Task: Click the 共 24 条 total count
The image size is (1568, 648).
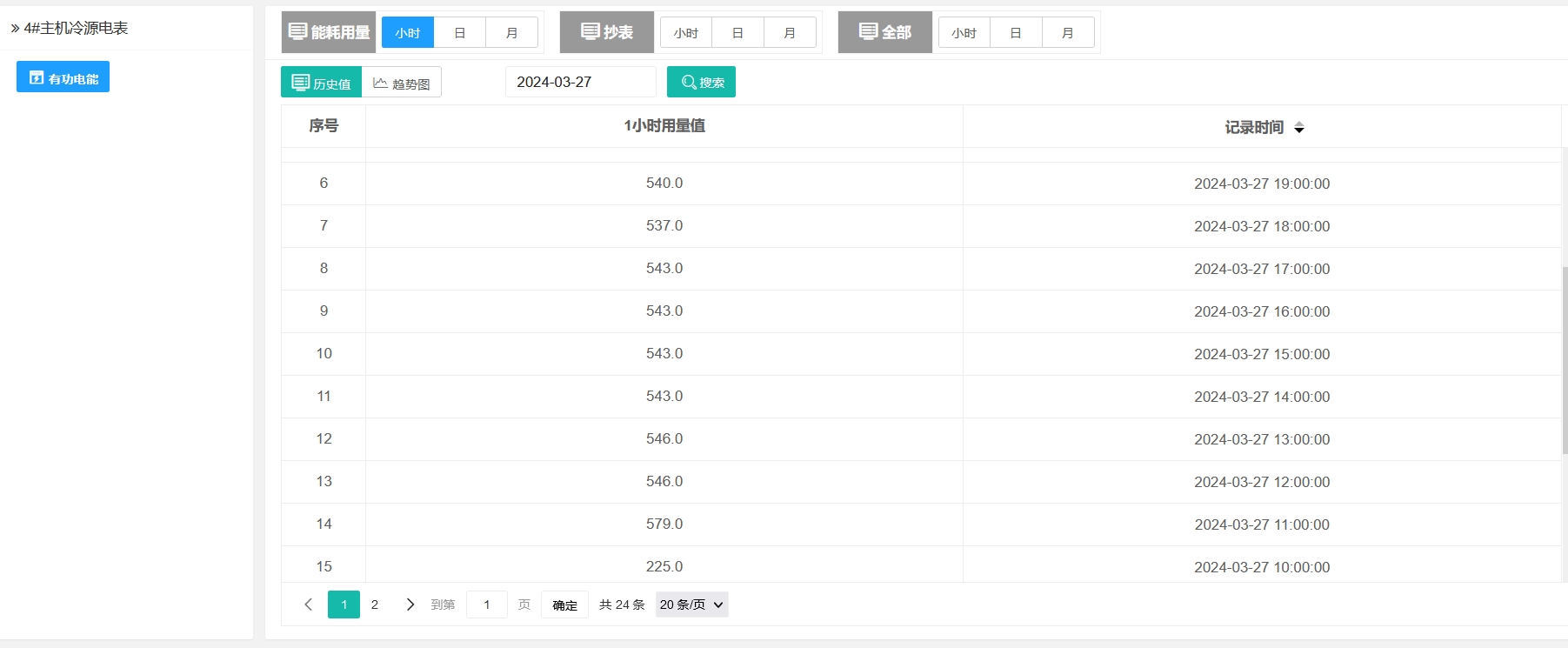Action: [x=622, y=605]
